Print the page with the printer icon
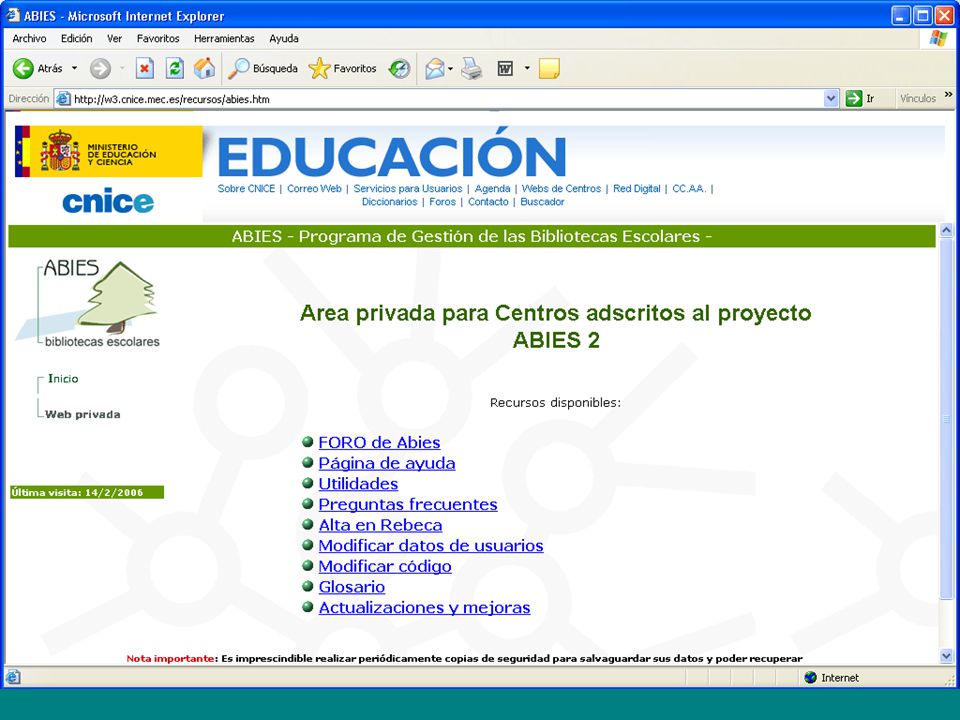 [x=471, y=69]
